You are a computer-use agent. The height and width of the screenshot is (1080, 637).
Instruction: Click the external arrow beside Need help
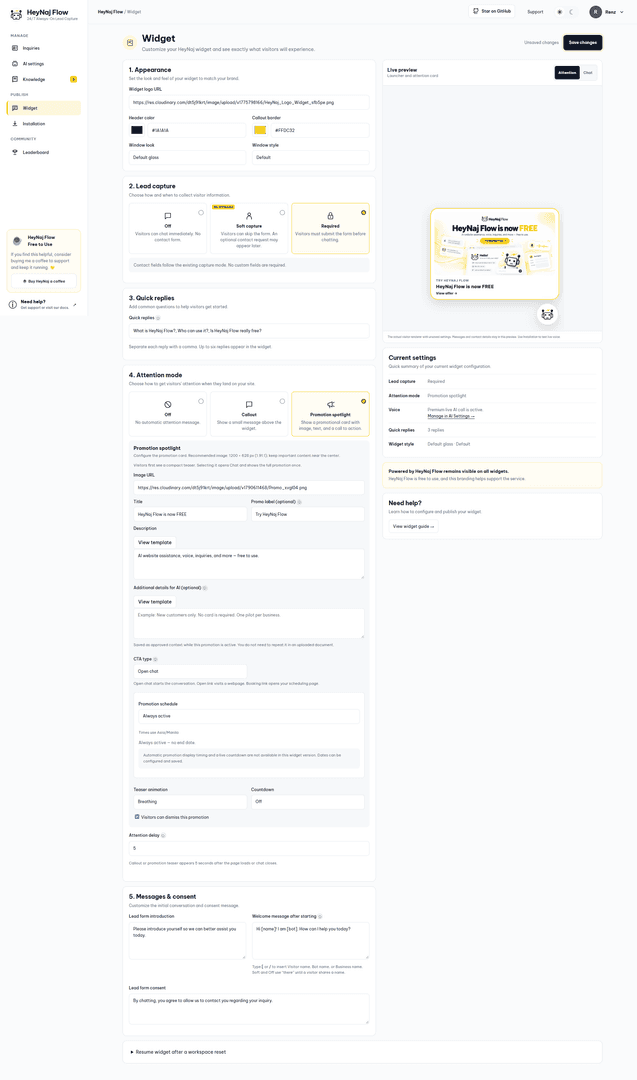[74, 304]
